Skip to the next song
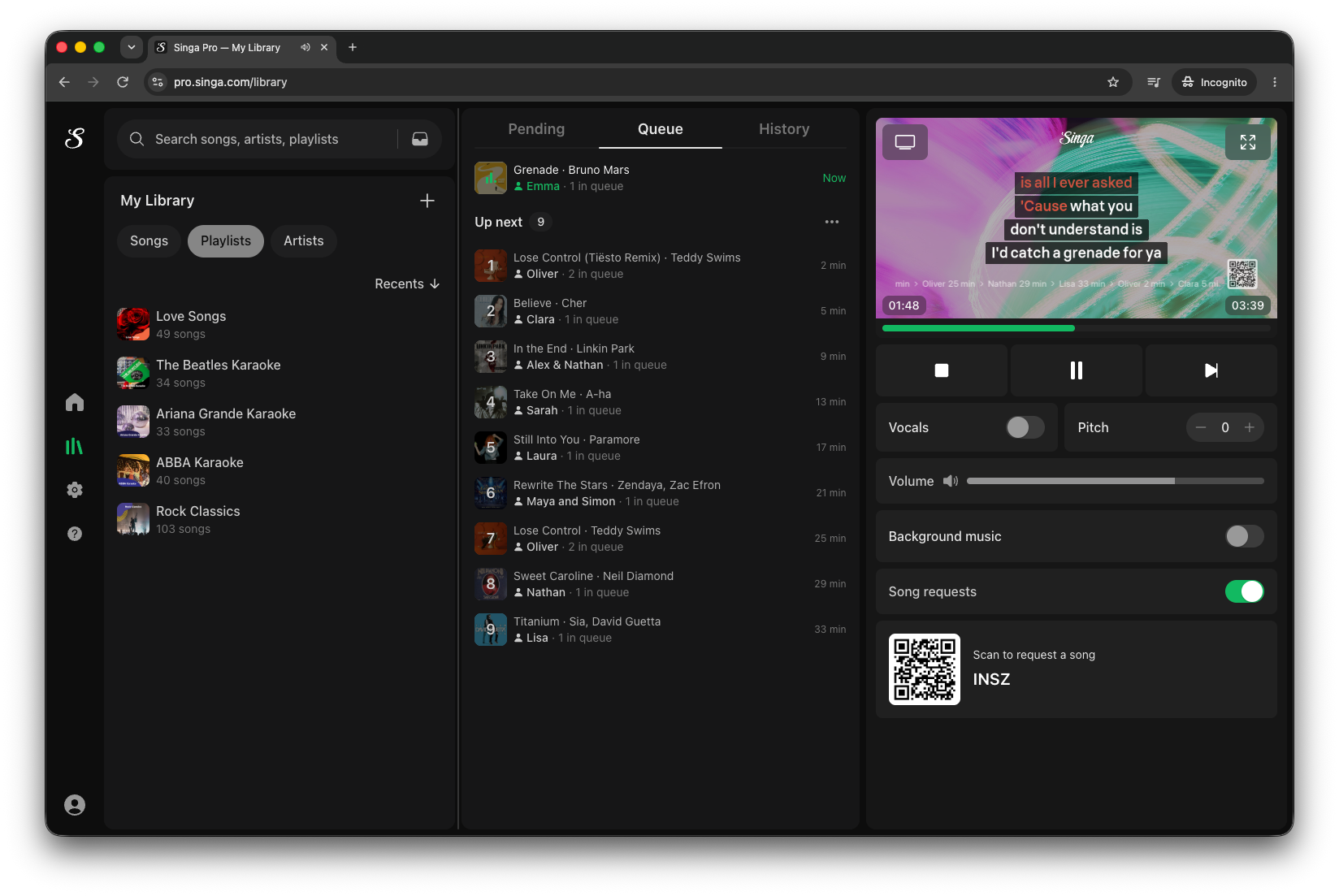Viewport: 1339px width, 896px height. [1211, 370]
